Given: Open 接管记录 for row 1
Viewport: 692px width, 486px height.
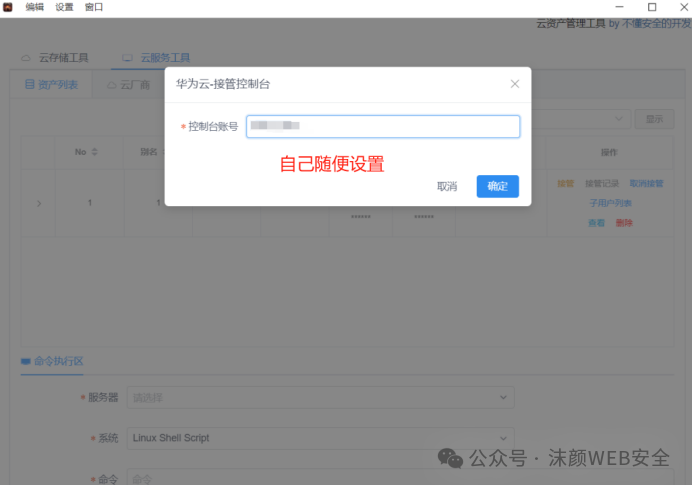Looking at the screenshot, I should pos(602,184).
